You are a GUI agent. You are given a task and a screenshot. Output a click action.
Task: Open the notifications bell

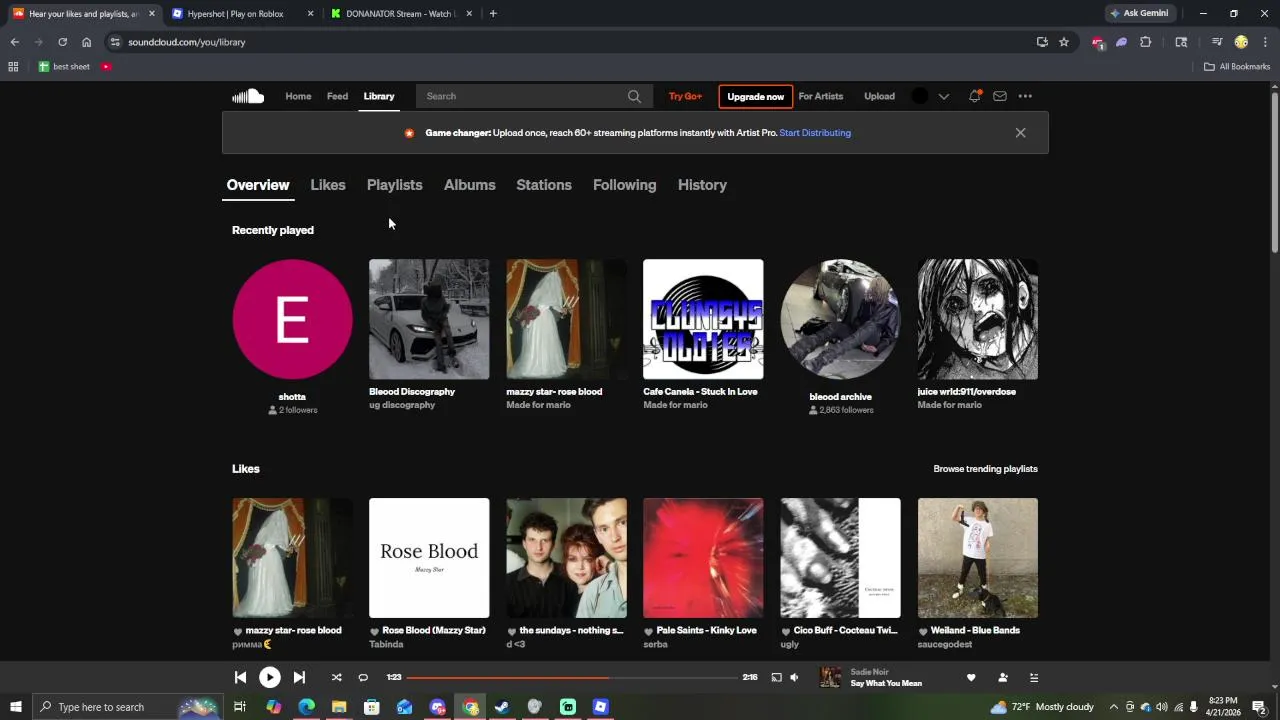[974, 96]
